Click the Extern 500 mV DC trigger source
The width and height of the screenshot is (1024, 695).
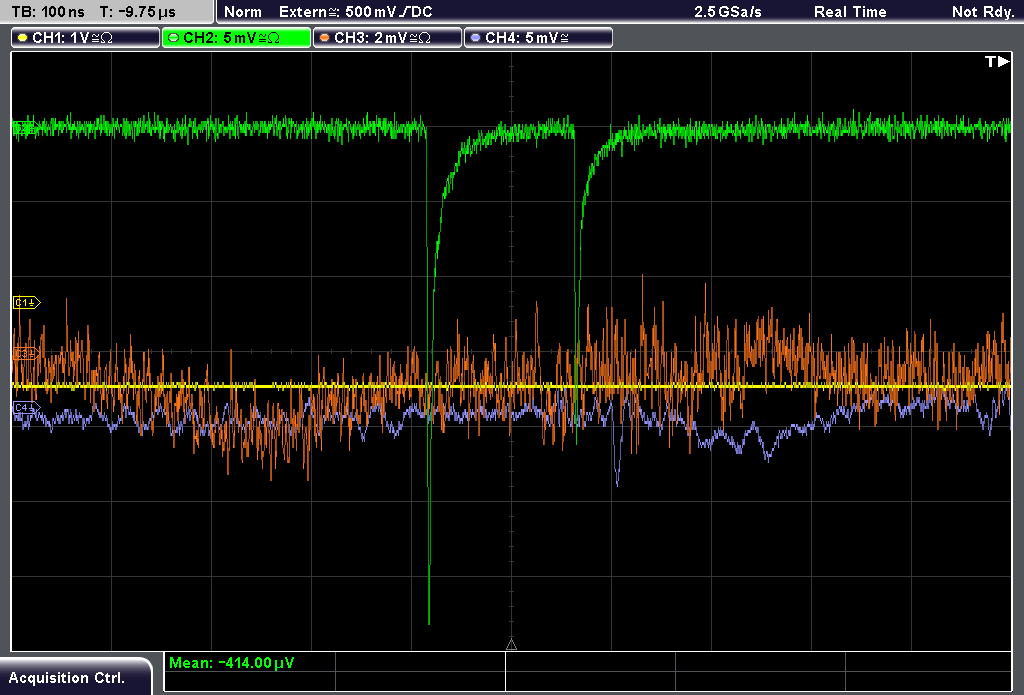[x=356, y=12]
